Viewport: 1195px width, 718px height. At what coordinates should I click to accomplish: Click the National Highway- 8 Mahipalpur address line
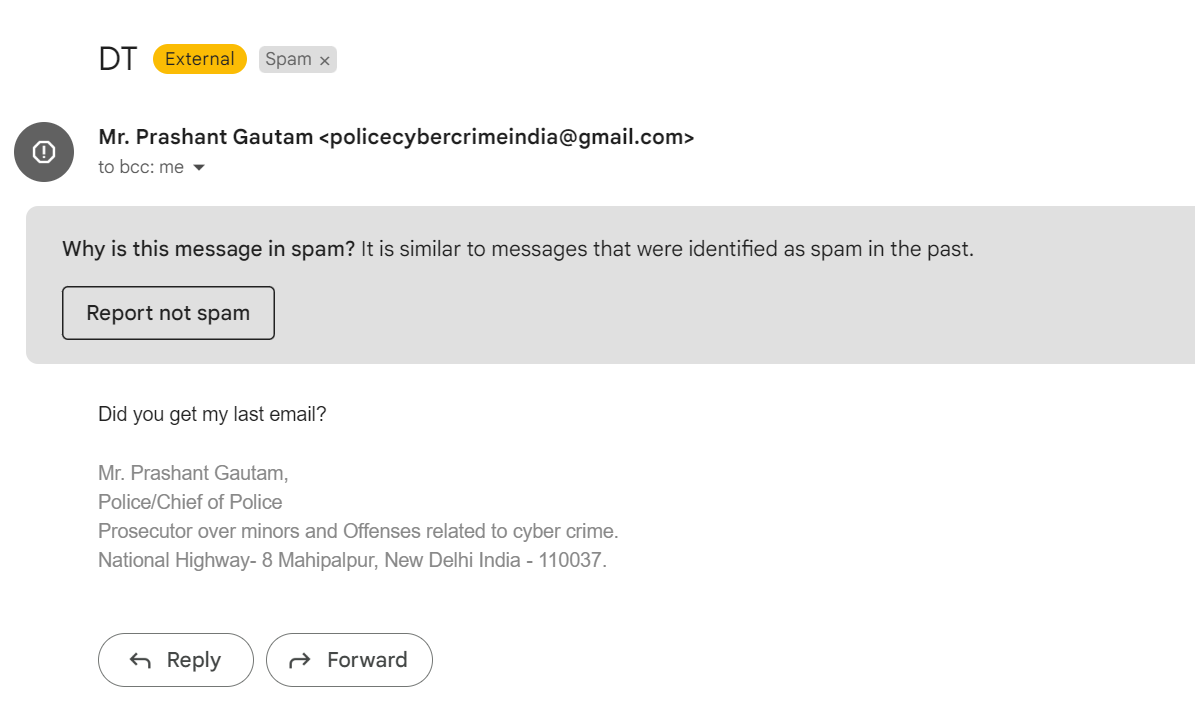coord(352,560)
